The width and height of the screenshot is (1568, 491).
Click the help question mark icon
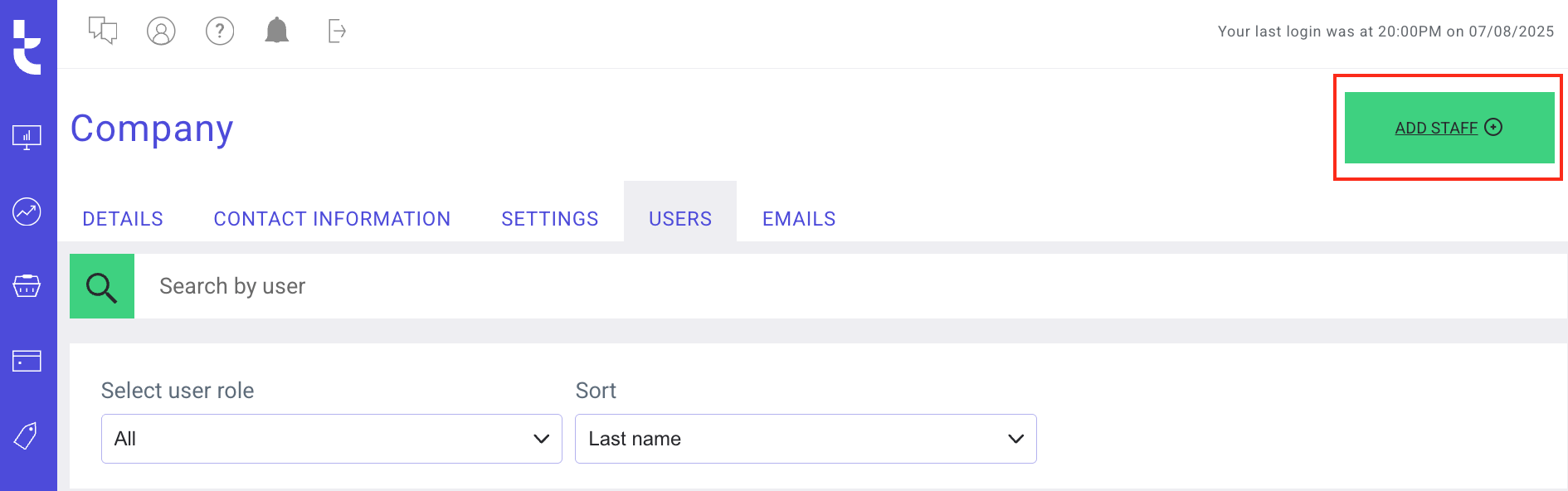(220, 32)
